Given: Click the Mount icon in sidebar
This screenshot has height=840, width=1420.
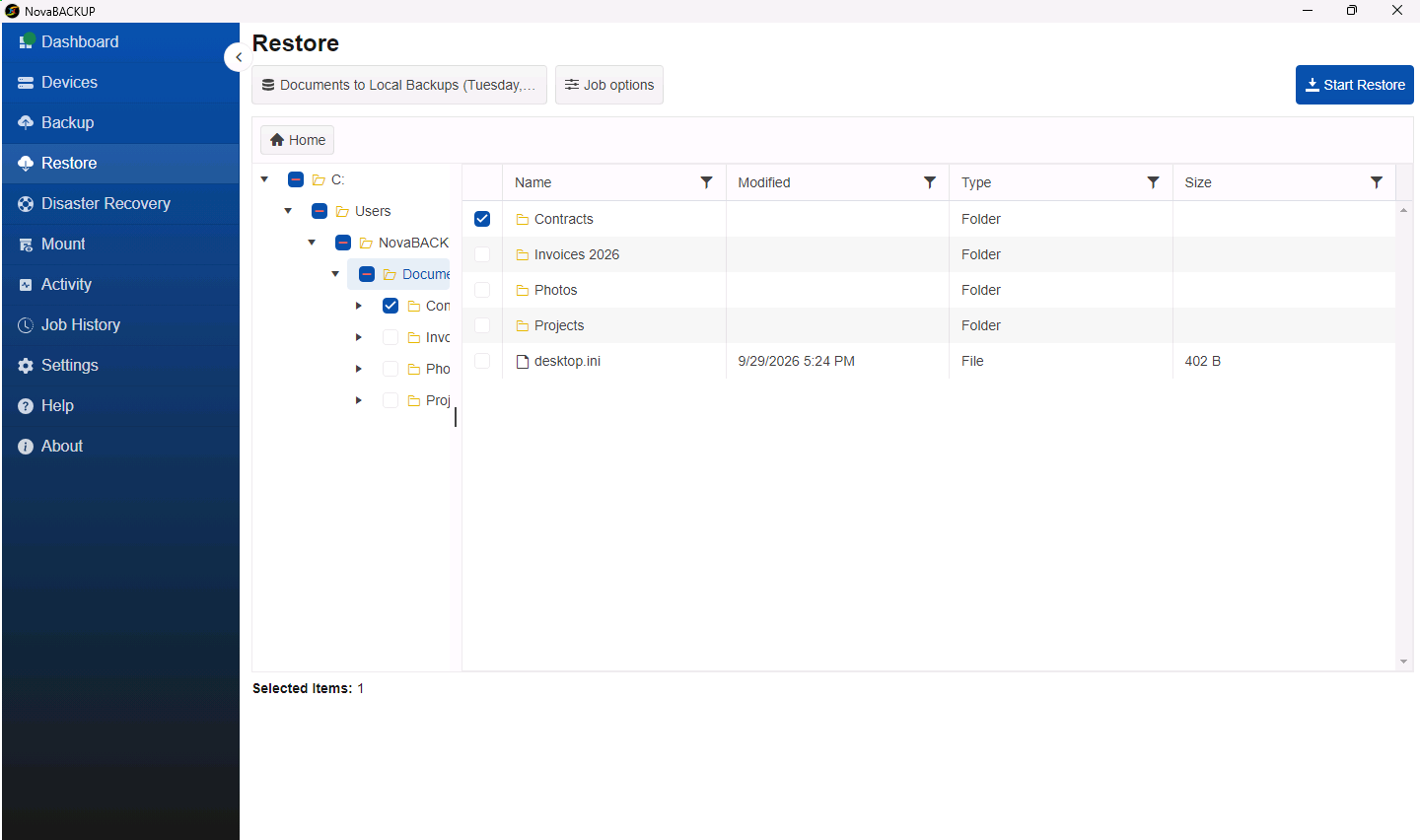Looking at the screenshot, I should tap(26, 245).
